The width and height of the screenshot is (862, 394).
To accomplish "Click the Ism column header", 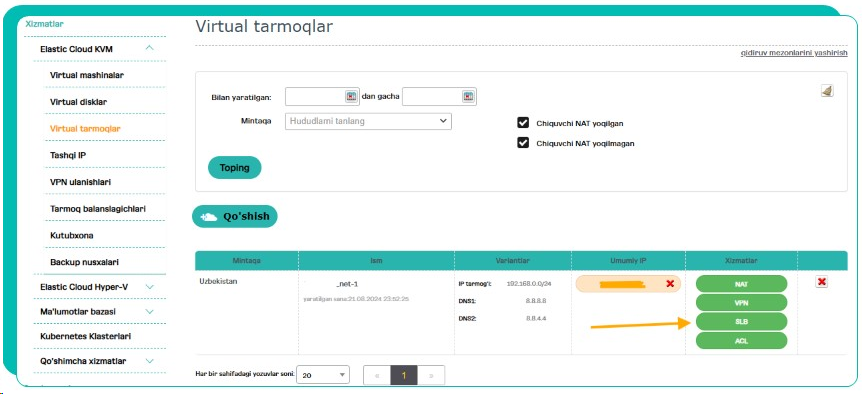I will (x=377, y=260).
